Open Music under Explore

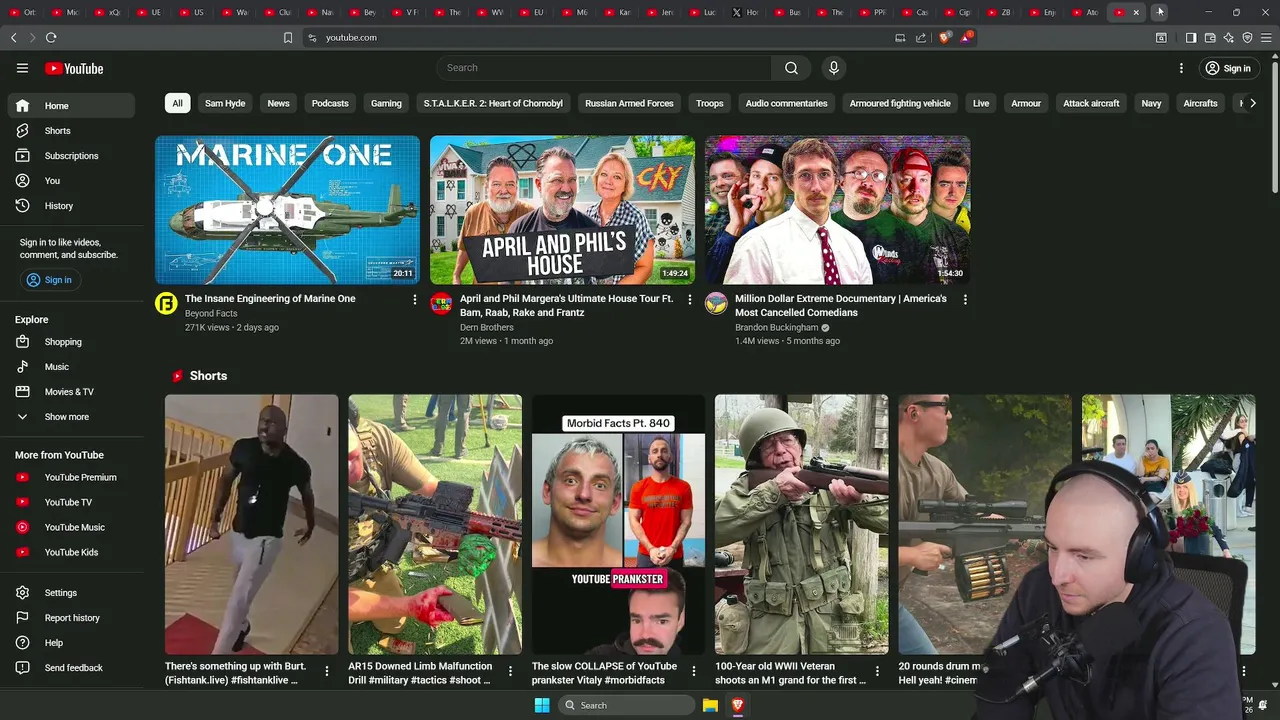71,367
